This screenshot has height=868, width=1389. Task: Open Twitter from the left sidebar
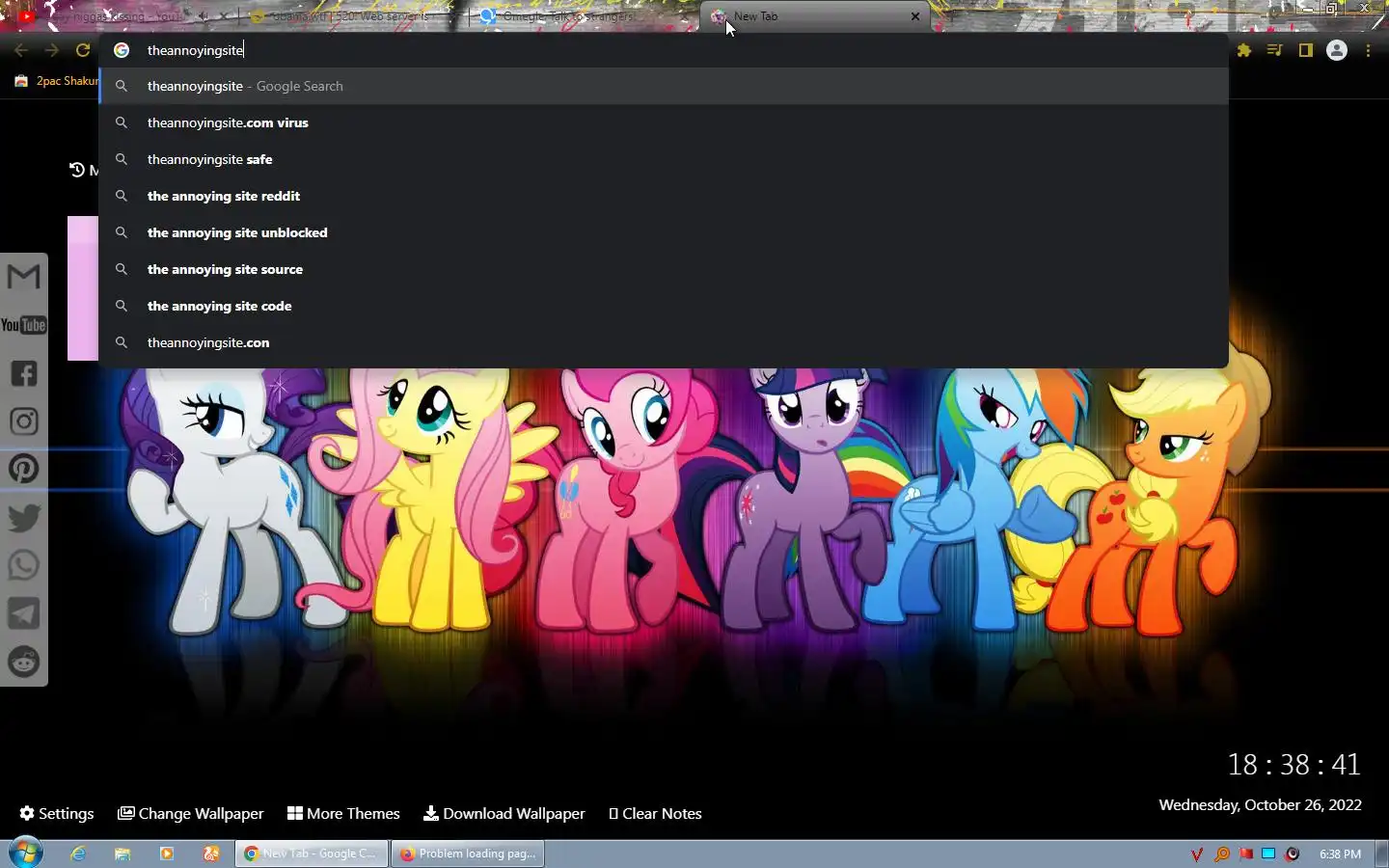click(24, 518)
